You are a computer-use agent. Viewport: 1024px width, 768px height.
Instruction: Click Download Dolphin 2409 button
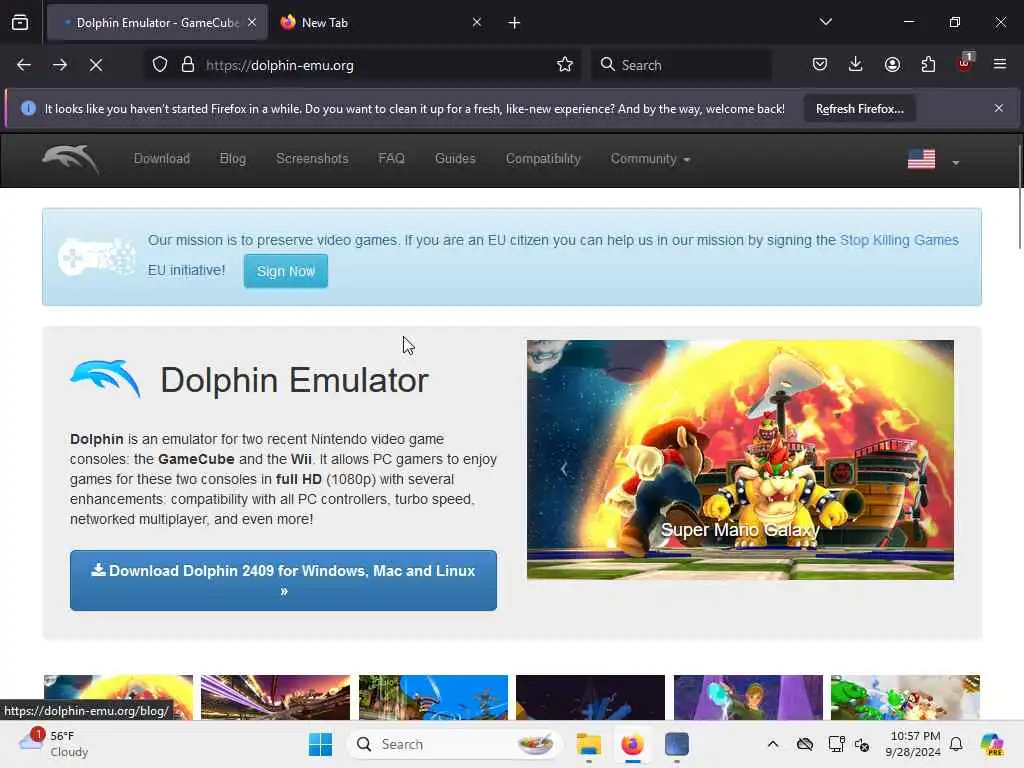pyautogui.click(x=283, y=581)
